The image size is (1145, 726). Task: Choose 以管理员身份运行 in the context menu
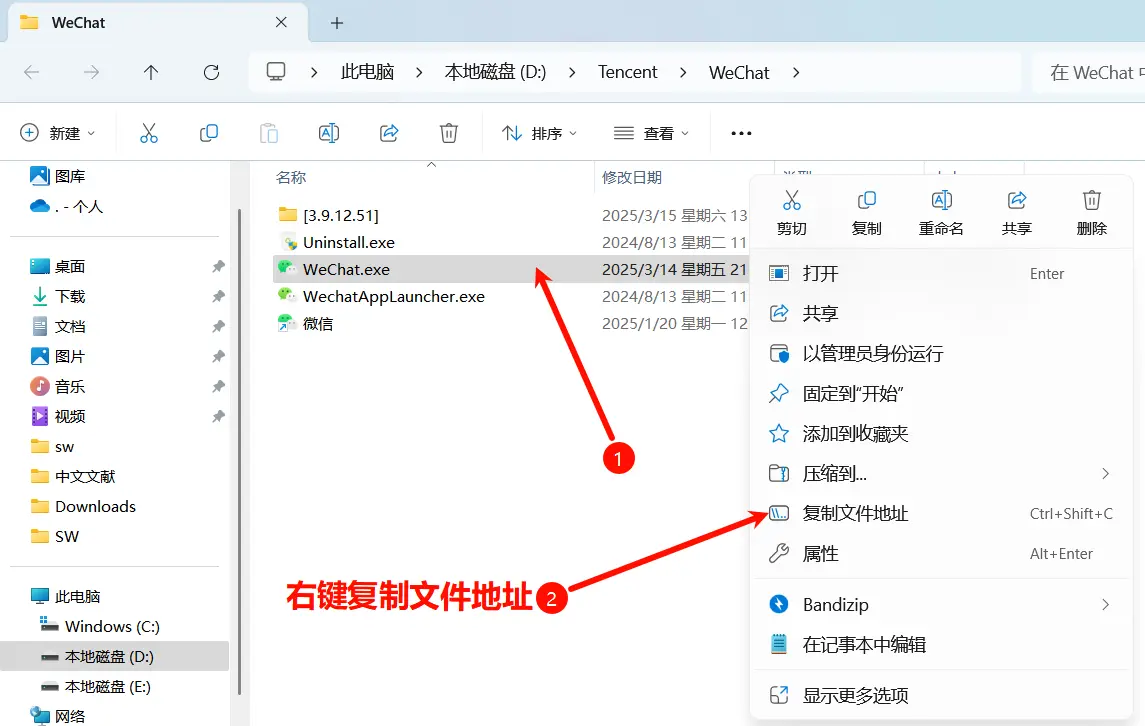point(941,354)
